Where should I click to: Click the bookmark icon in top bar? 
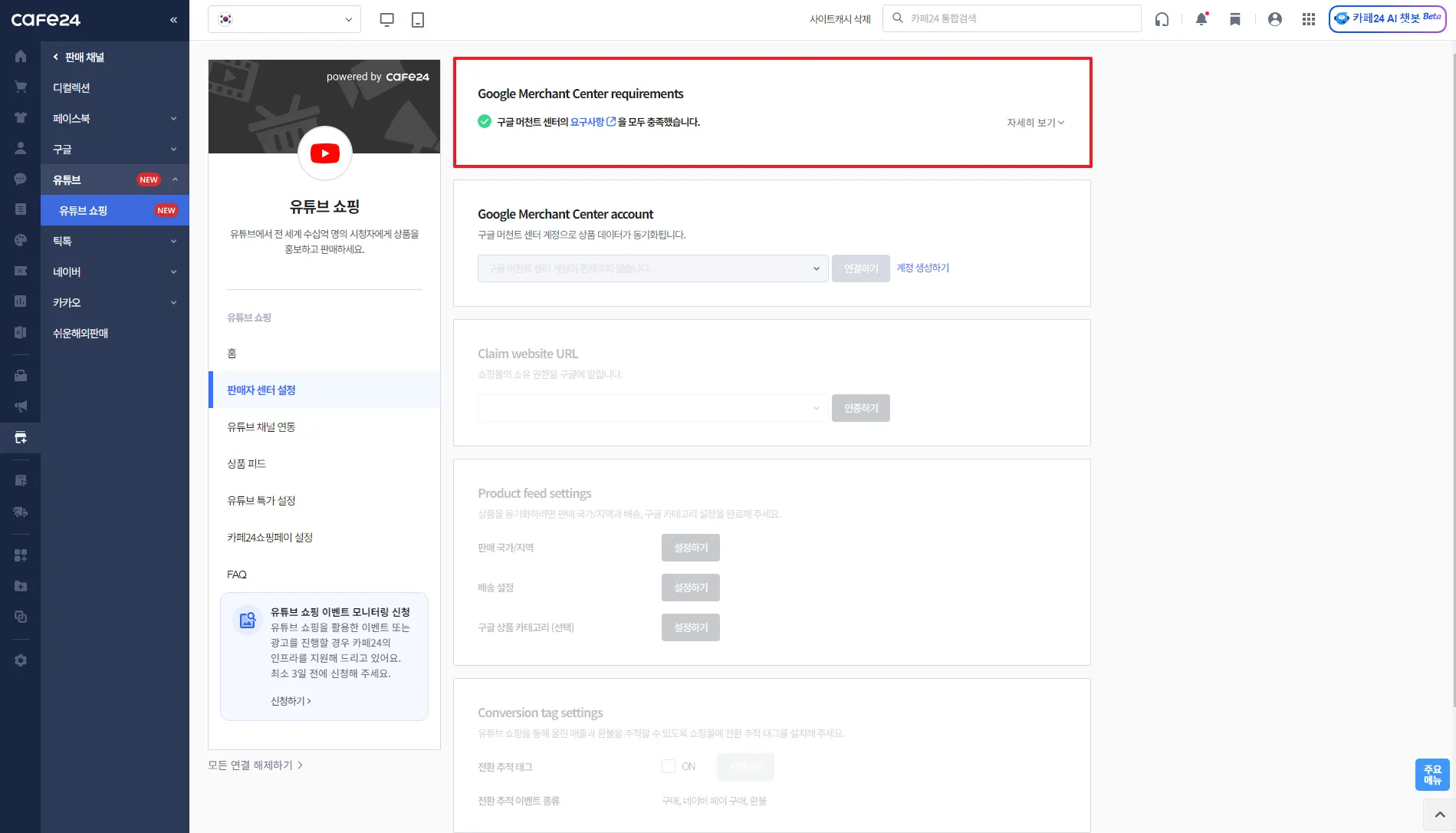(x=1235, y=19)
